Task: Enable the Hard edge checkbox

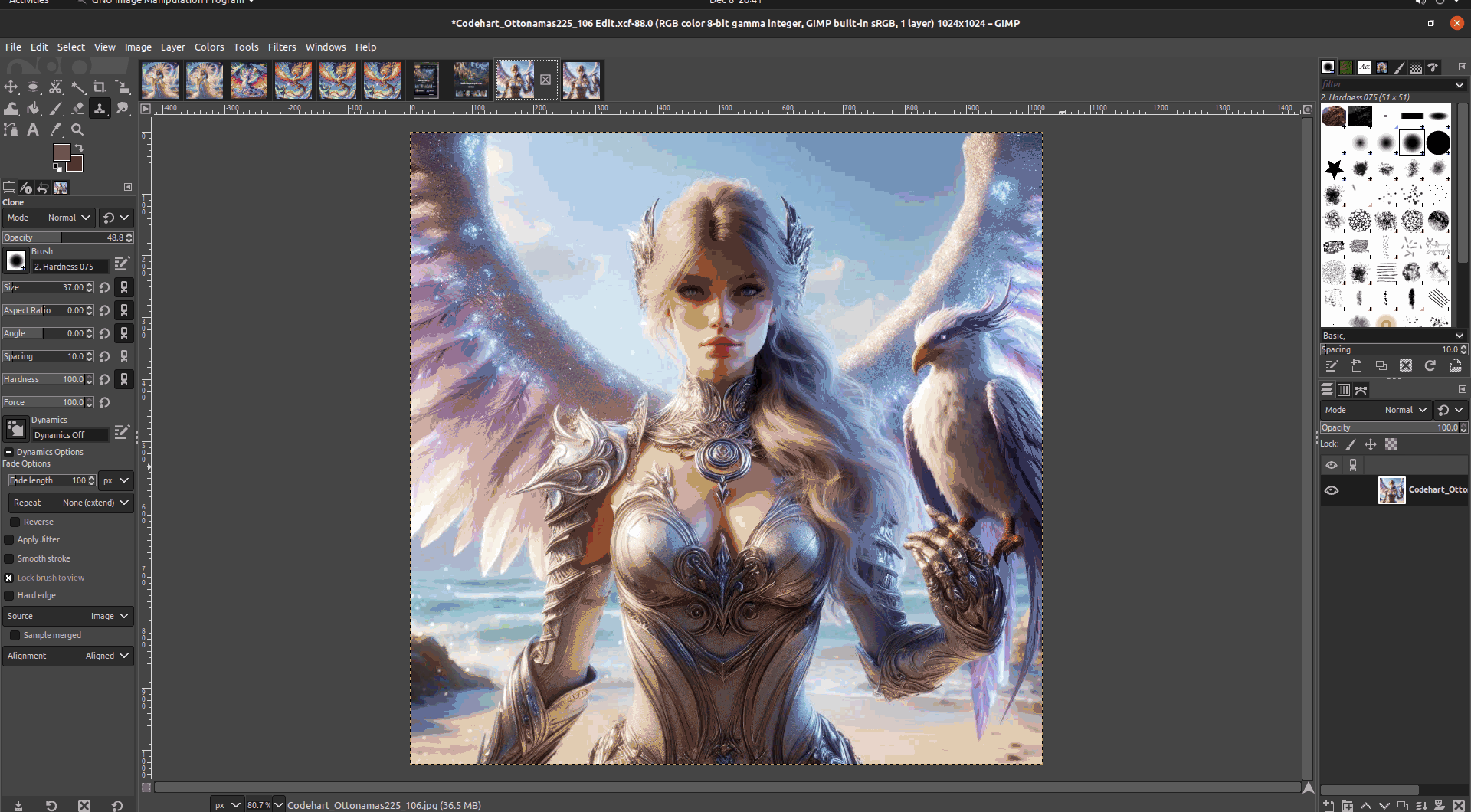Action: coord(9,596)
